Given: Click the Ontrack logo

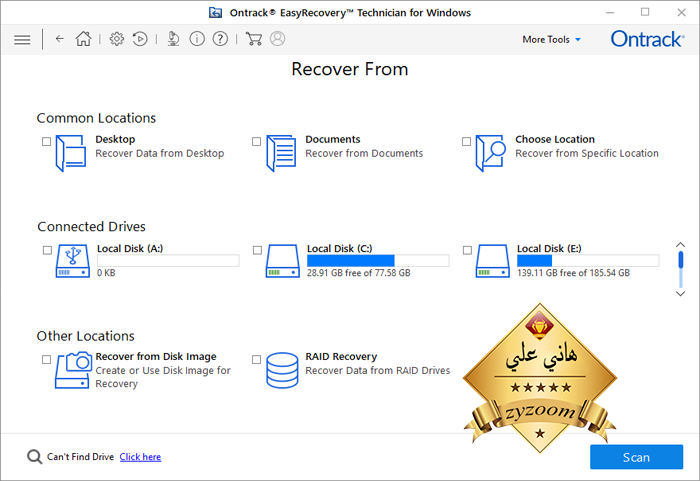Looking at the screenshot, I should (x=647, y=39).
